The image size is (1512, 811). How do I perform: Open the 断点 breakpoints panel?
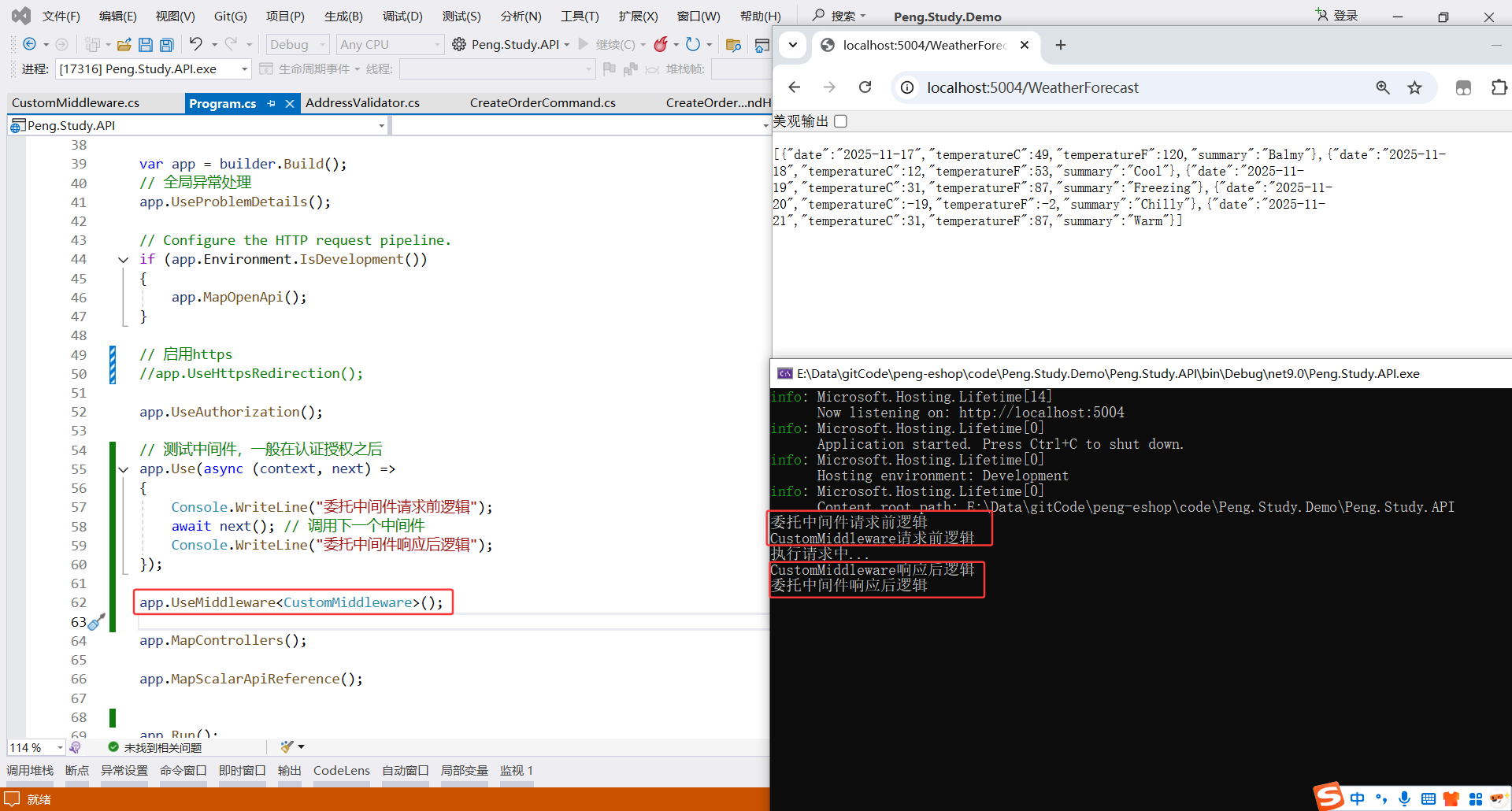pos(77,771)
